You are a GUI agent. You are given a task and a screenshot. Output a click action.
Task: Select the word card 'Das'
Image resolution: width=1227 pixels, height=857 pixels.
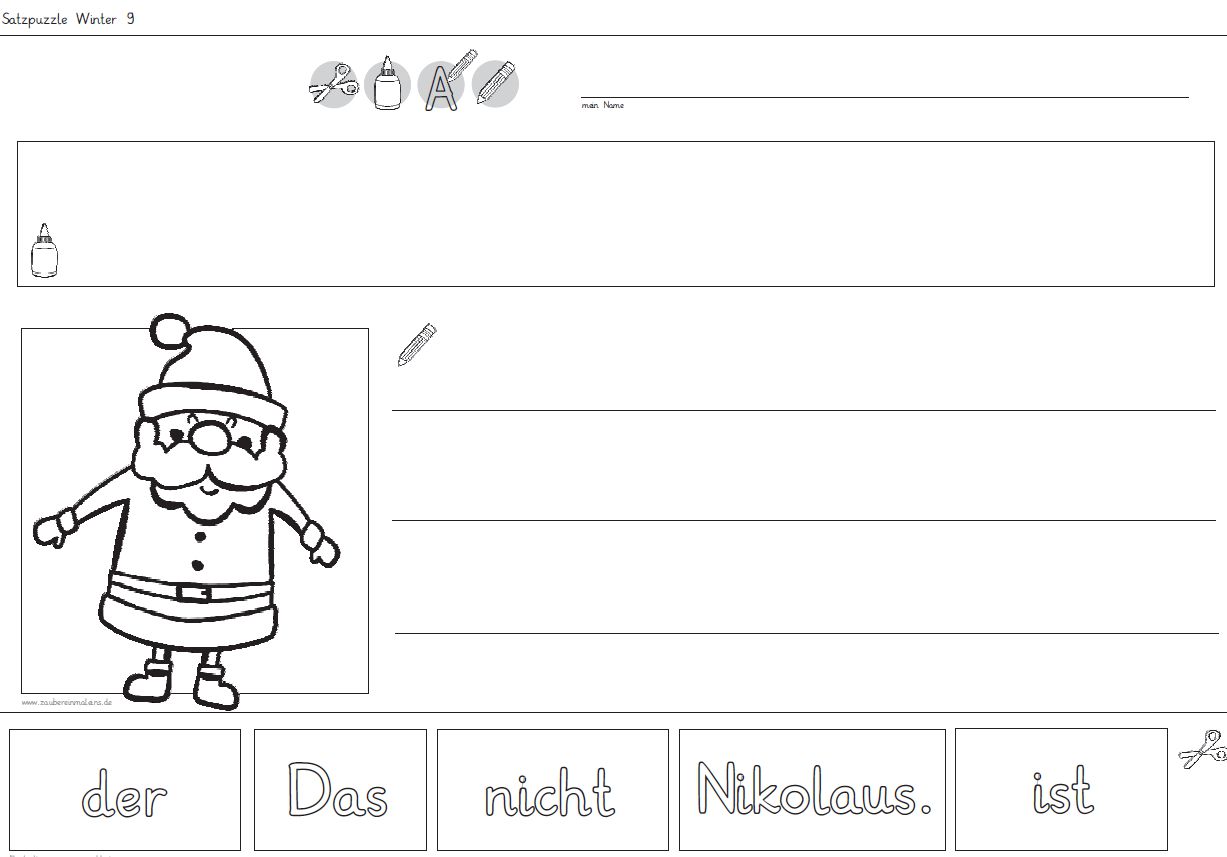click(340, 790)
